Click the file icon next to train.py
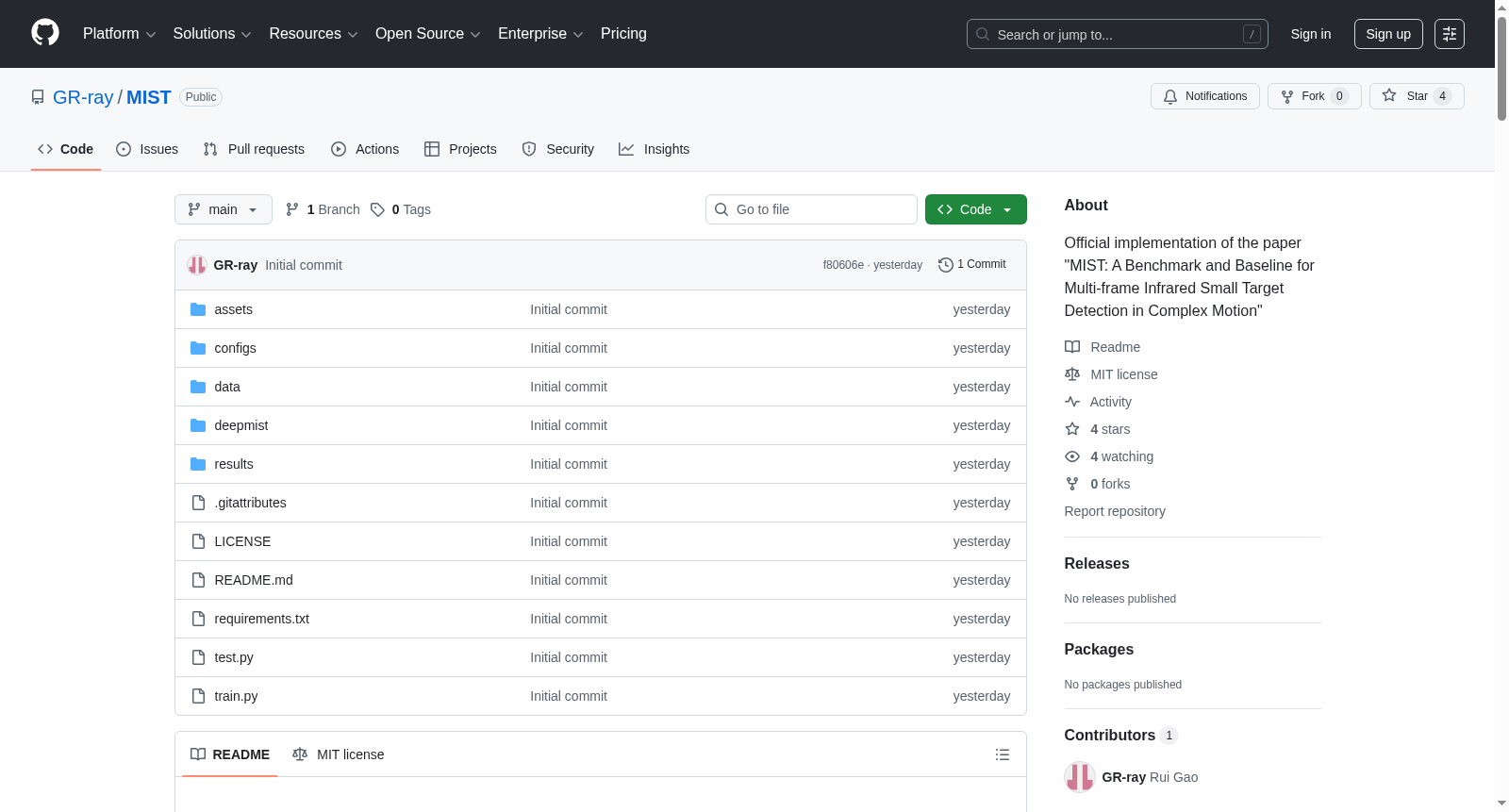This screenshot has height=812, width=1509. pyautogui.click(x=198, y=696)
